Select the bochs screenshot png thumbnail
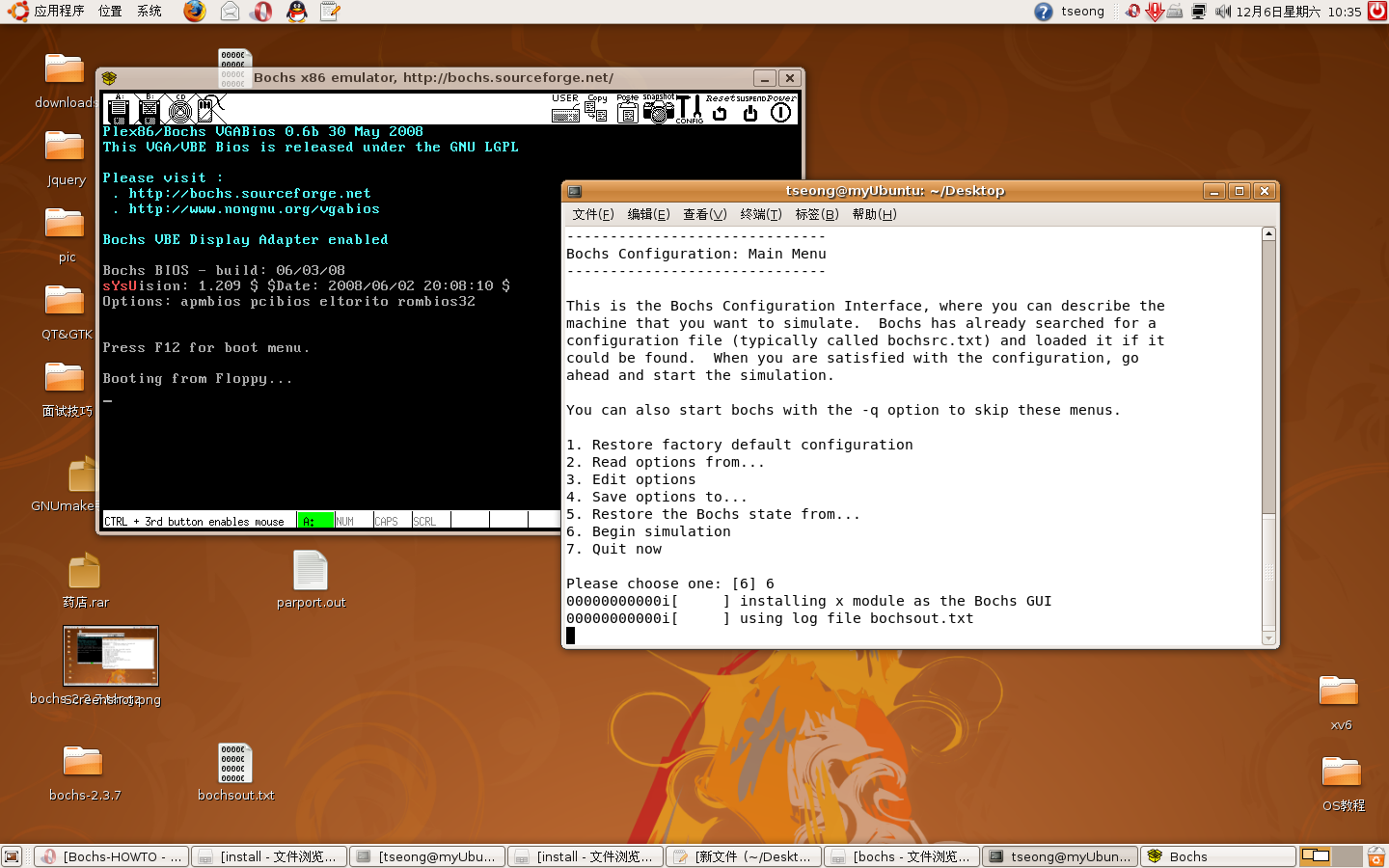This screenshot has height=868, width=1389. pyautogui.click(x=111, y=656)
